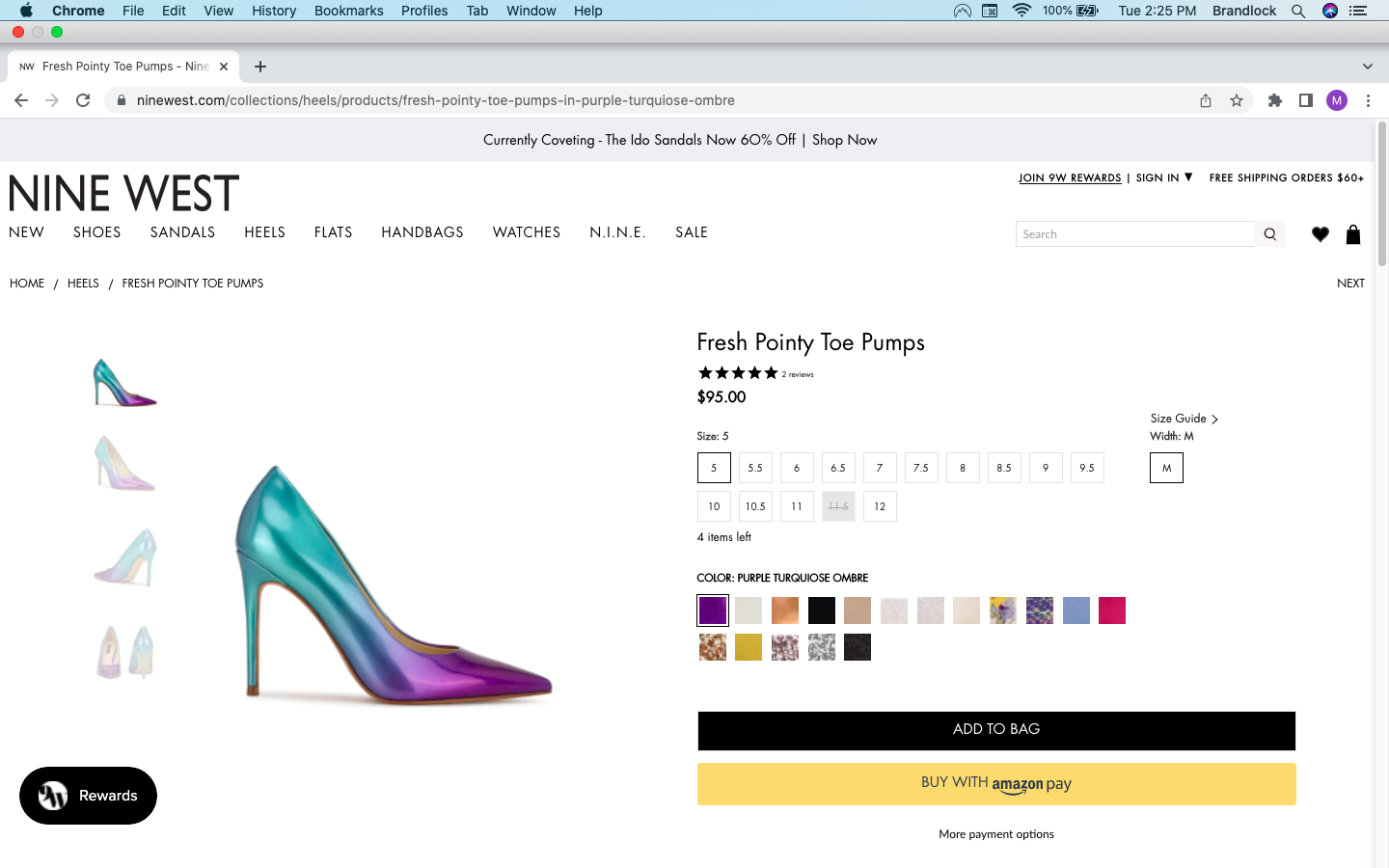Open the Chrome File menu
Image resolution: width=1389 pixels, height=868 pixels.
[133, 11]
